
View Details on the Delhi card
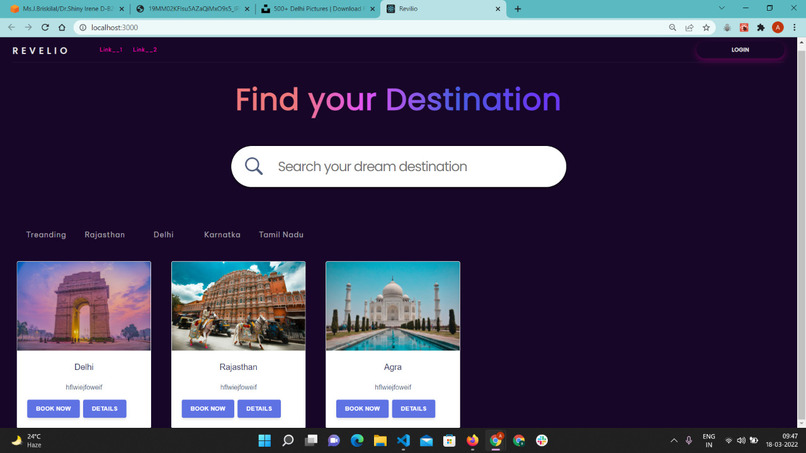click(105, 409)
